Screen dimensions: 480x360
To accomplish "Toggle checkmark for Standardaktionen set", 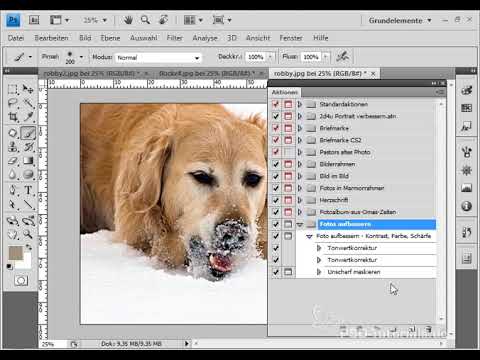I will click(276, 104).
